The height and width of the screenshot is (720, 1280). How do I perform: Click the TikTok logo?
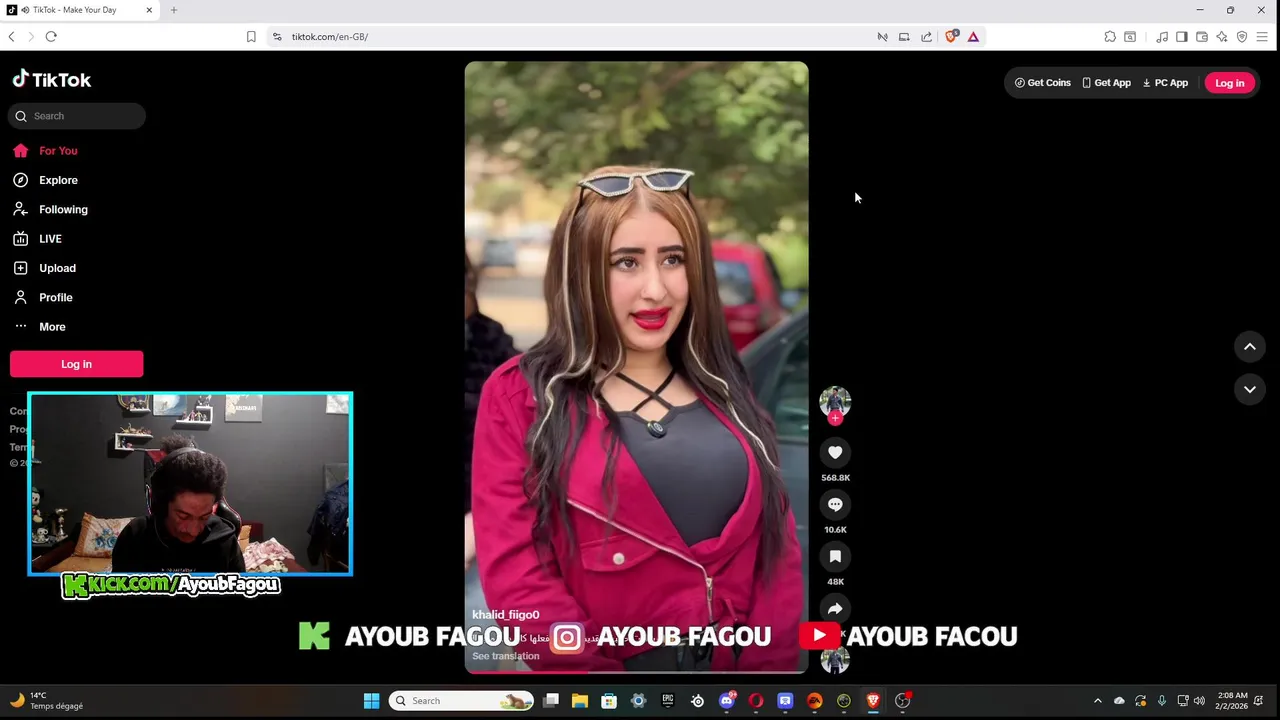tap(52, 79)
